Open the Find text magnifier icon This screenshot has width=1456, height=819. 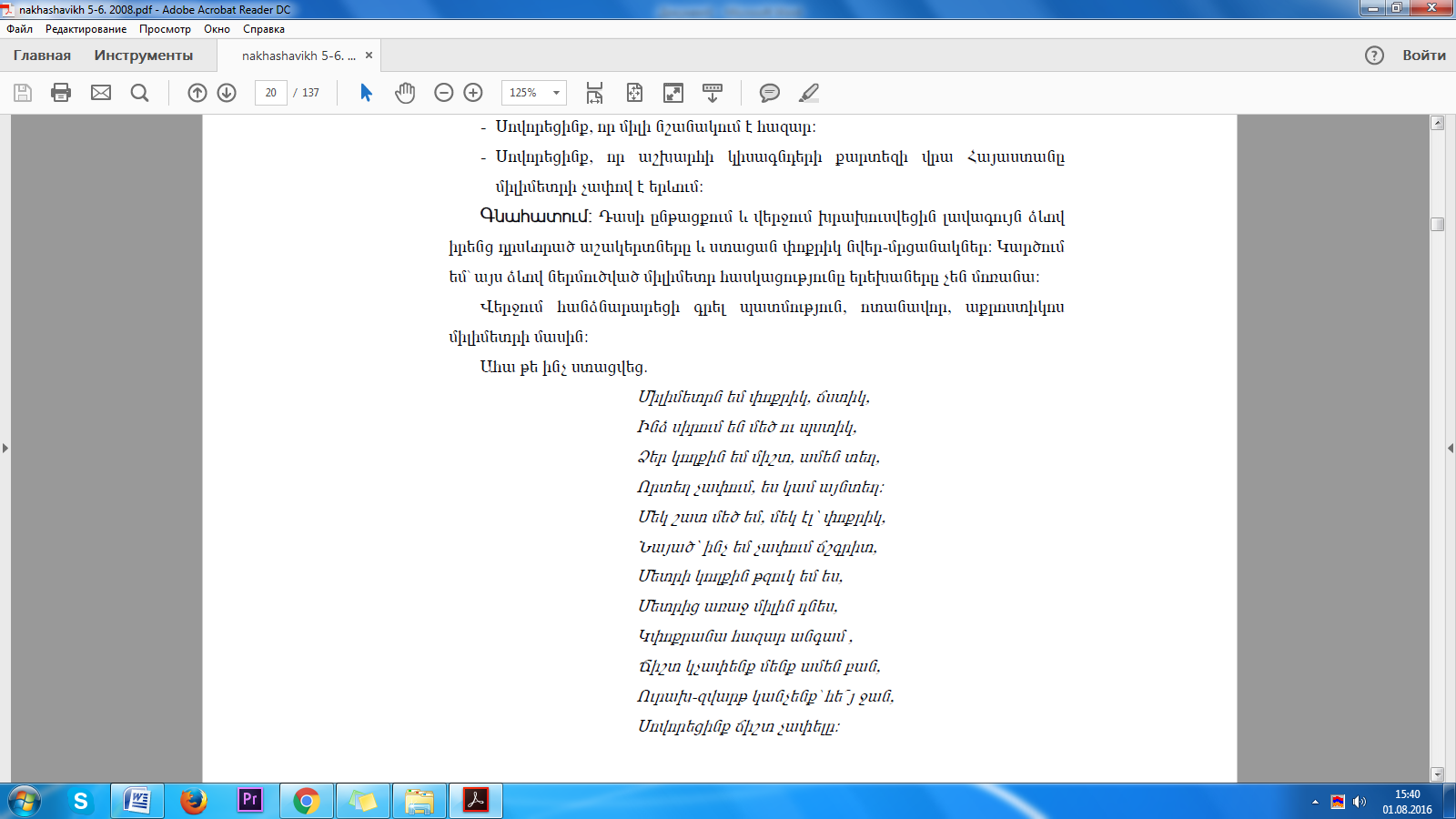[139, 93]
